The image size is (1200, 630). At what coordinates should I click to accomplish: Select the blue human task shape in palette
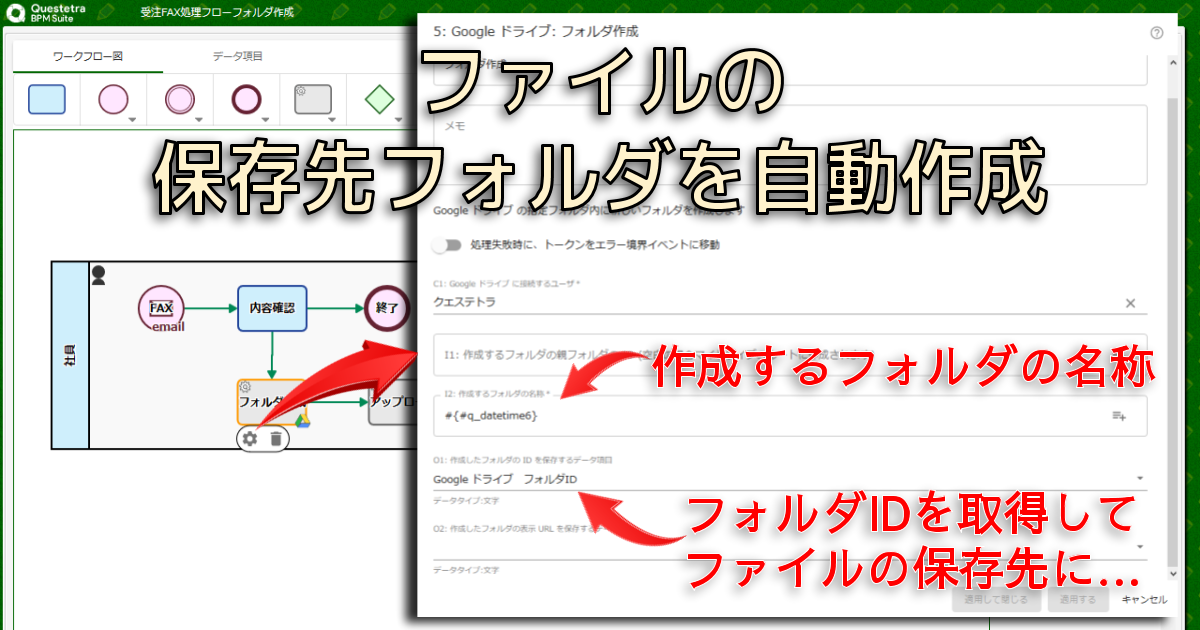(47, 100)
